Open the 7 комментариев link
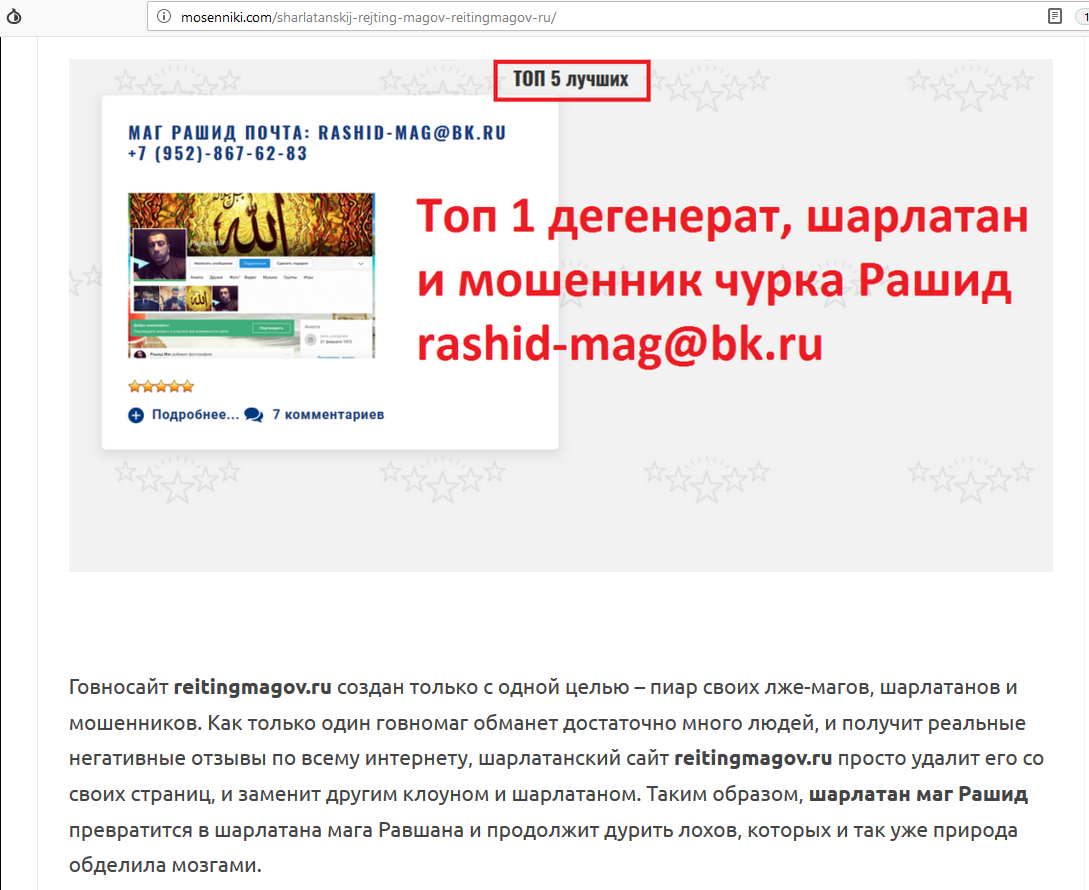Viewport: 1089px width, 890px height. [328, 415]
